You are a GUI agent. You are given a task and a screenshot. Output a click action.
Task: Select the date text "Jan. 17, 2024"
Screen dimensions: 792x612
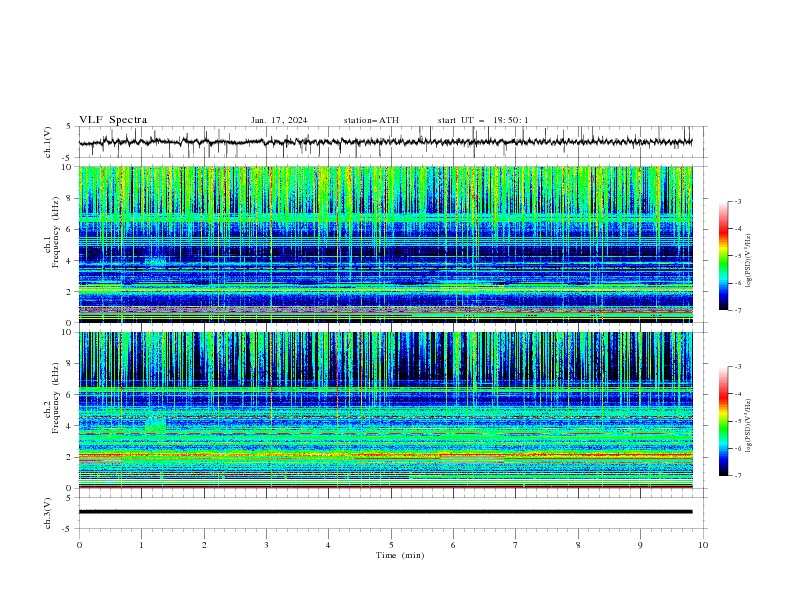[279, 120]
